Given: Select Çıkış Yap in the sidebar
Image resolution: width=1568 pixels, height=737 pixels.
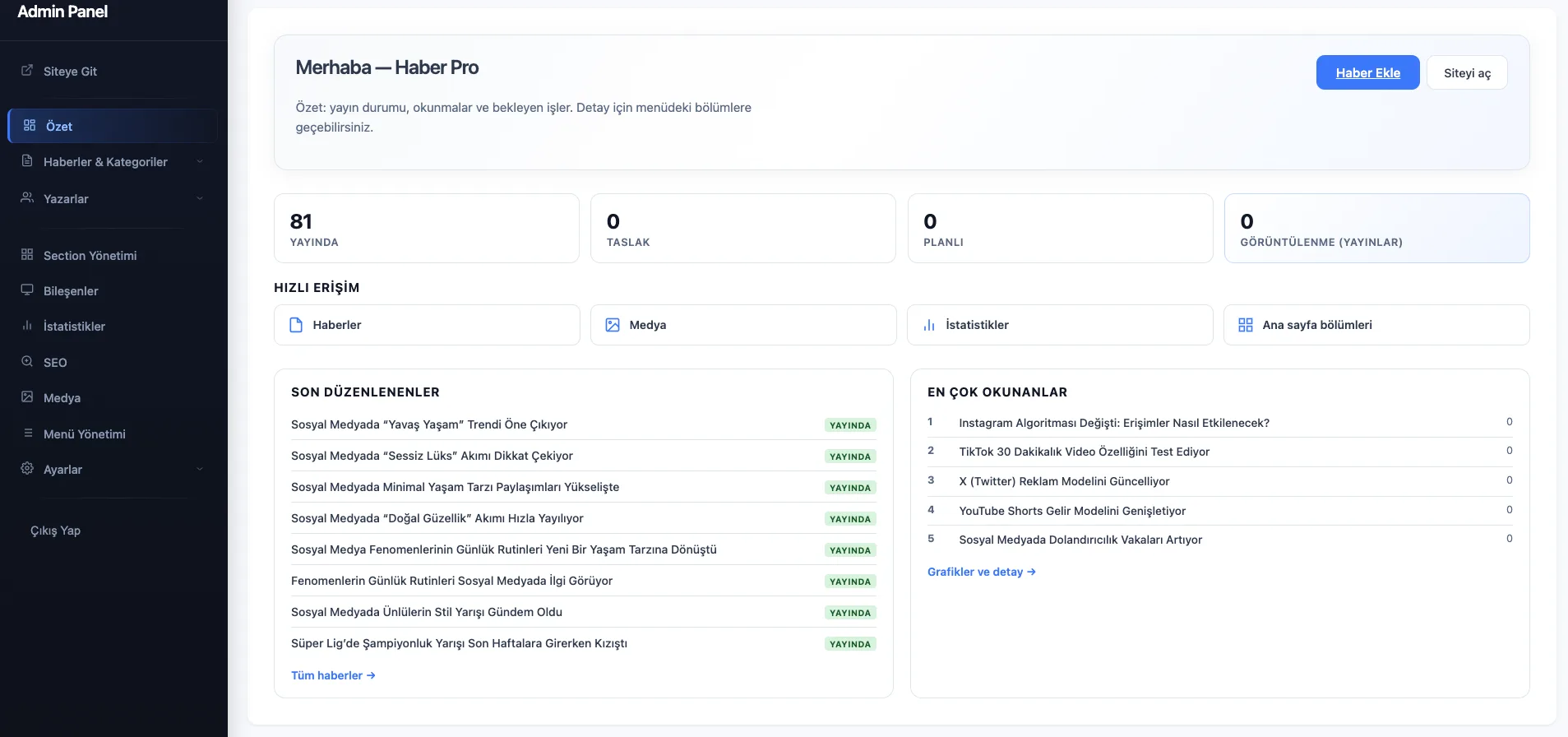Looking at the screenshot, I should (55, 531).
